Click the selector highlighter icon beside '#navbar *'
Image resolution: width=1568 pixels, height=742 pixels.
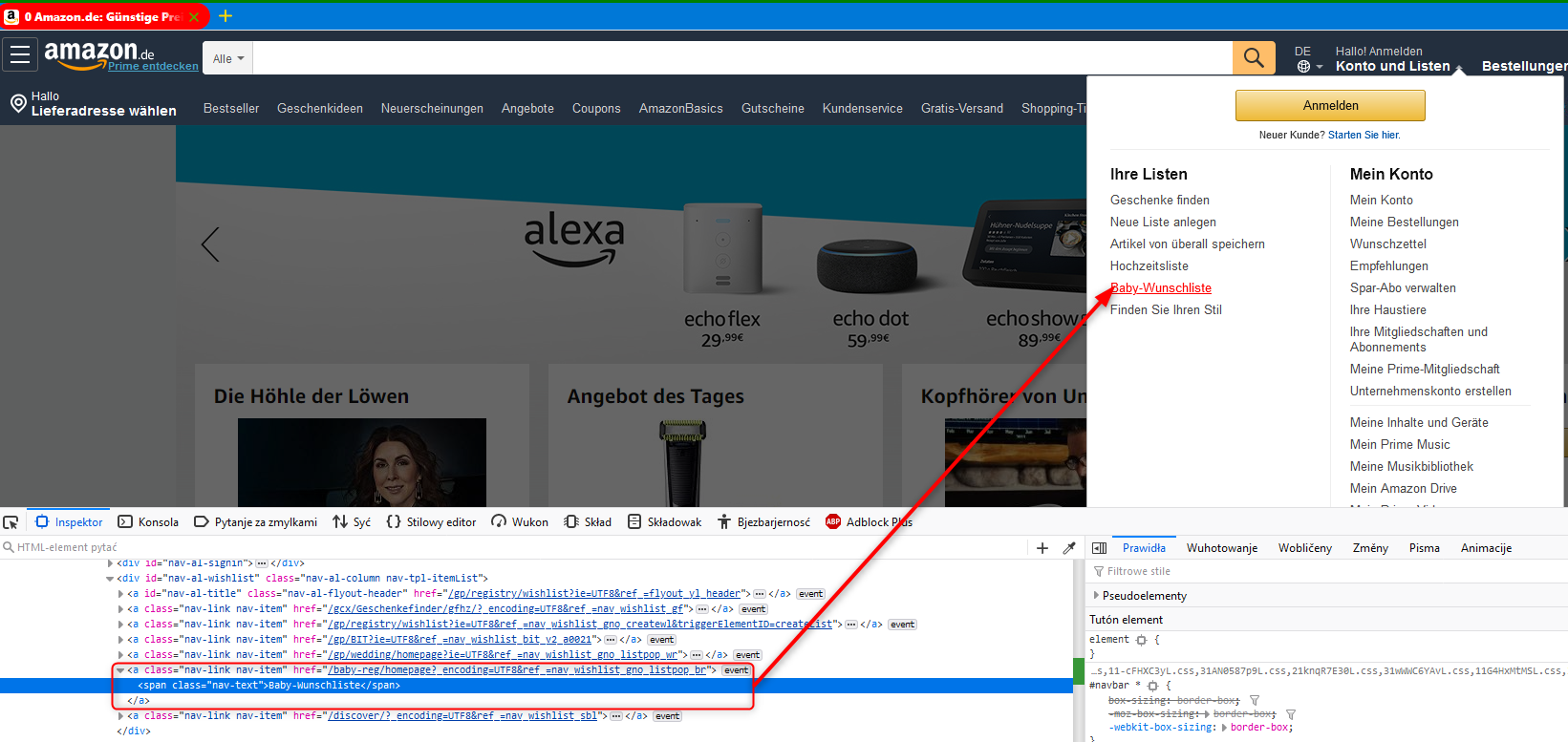point(1153,686)
